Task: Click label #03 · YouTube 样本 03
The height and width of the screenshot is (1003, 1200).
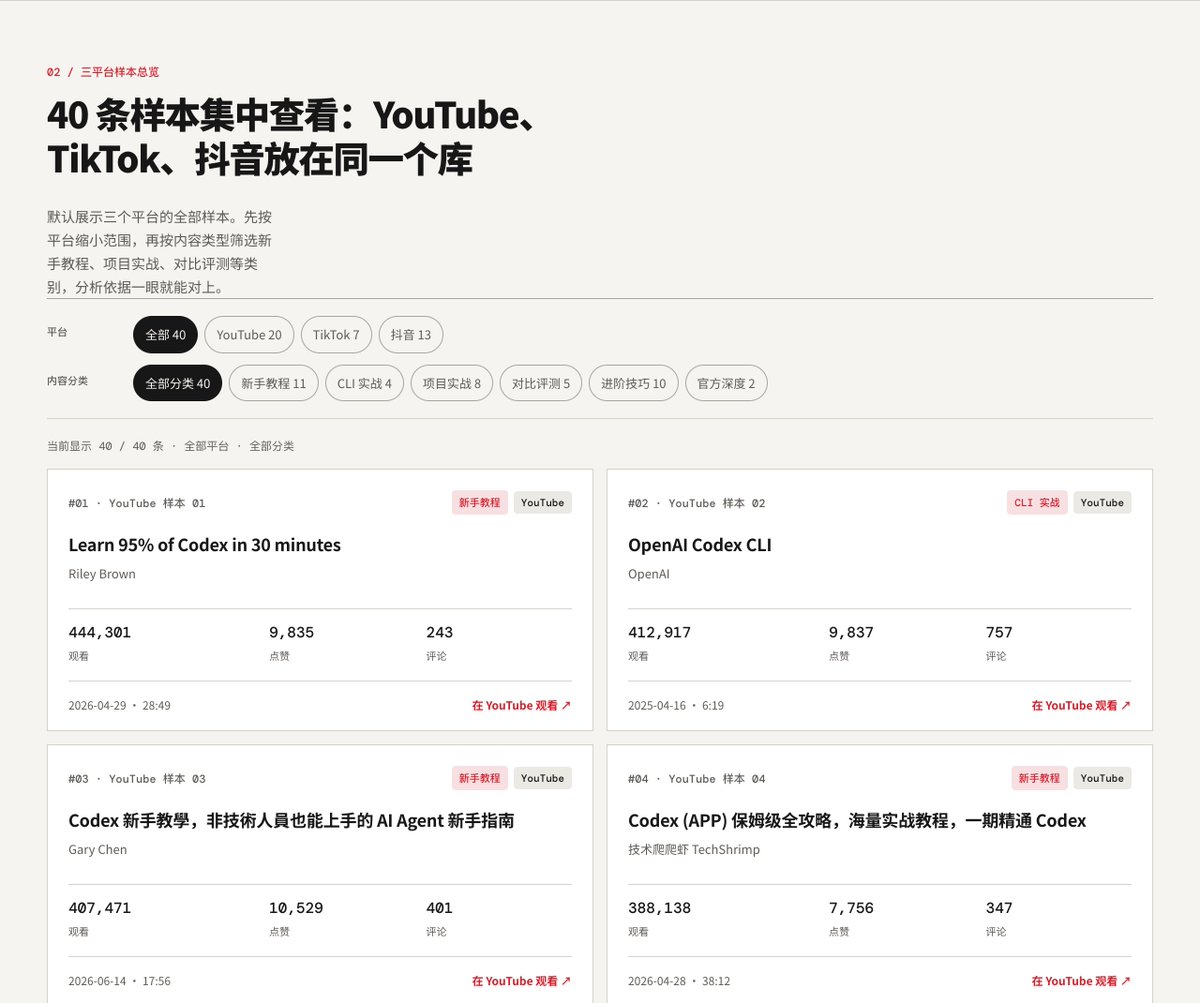Action: click(137, 779)
